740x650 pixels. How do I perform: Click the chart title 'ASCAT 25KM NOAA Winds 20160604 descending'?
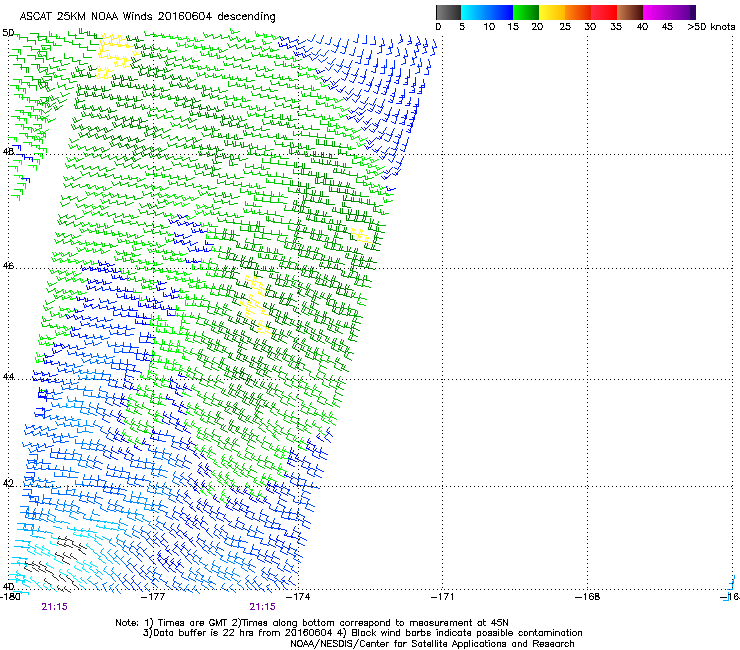[x=147, y=17]
